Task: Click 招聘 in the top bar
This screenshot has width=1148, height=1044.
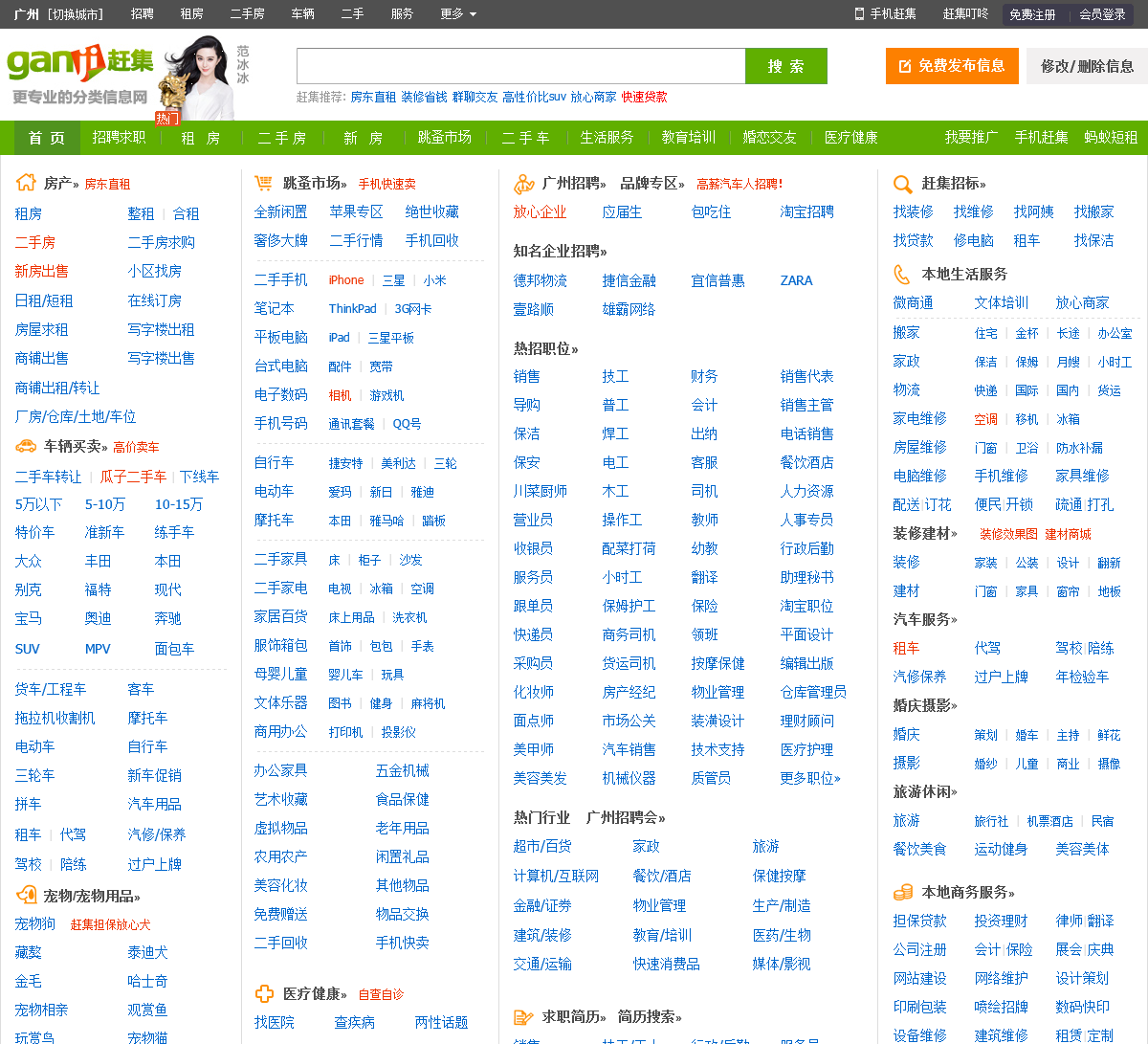Action: [143, 13]
